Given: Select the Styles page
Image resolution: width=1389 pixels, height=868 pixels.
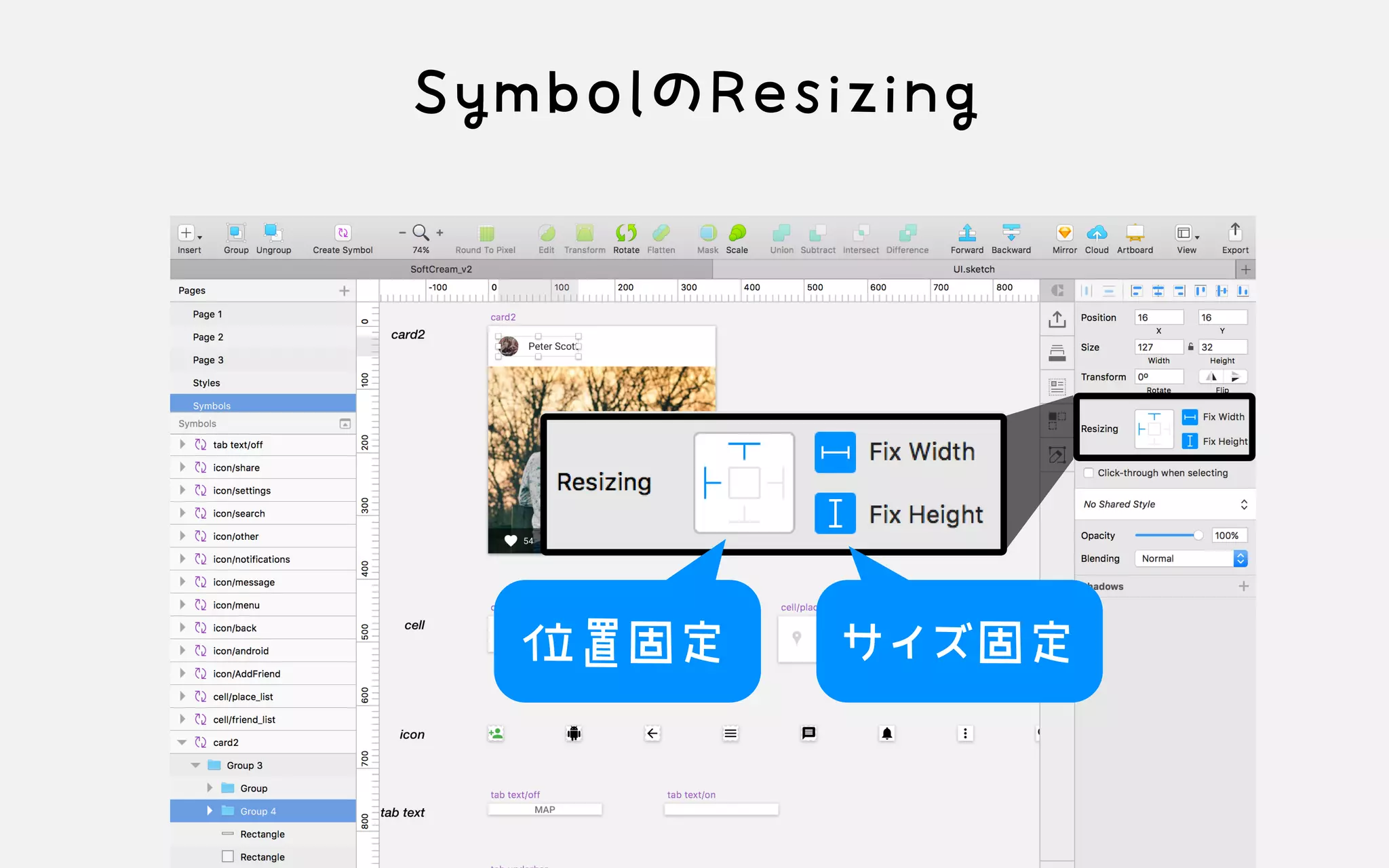Looking at the screenshot, I should tap(263, 383).
